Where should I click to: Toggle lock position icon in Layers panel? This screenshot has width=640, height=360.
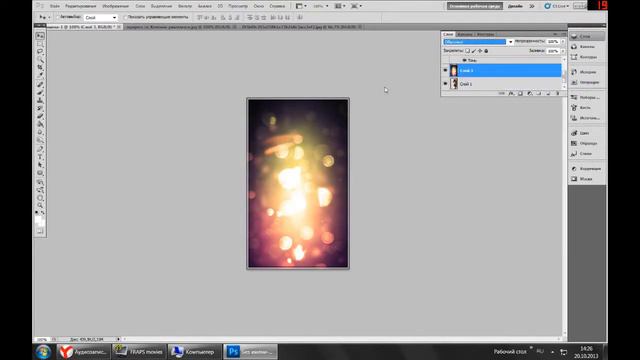[480, 51]
